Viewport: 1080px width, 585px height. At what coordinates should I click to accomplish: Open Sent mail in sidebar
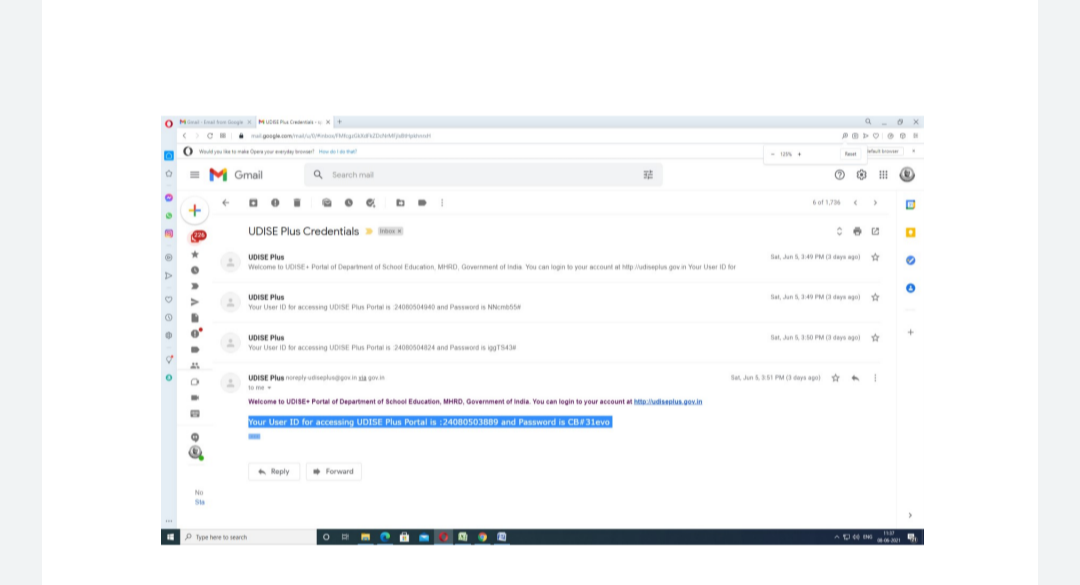click(195, 302)
